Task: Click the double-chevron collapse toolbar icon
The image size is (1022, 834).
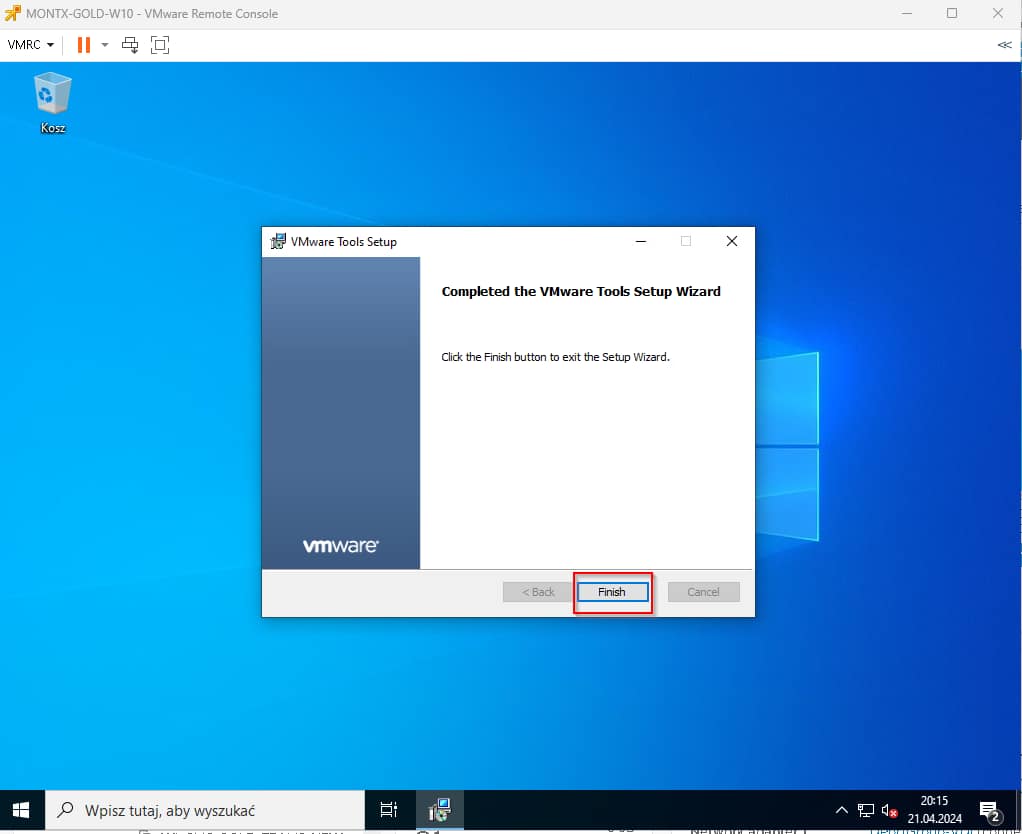Action: (1004, 45)
